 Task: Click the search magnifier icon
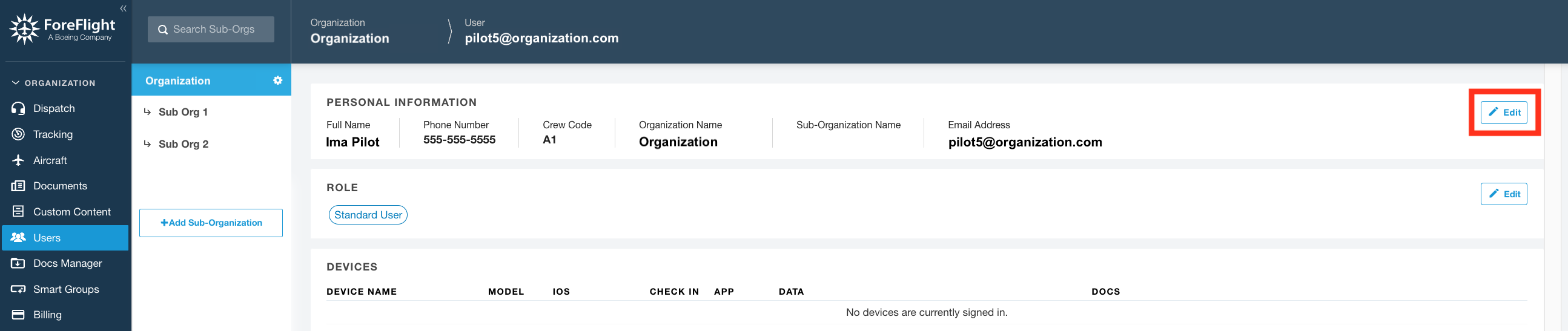pos(162,30)
